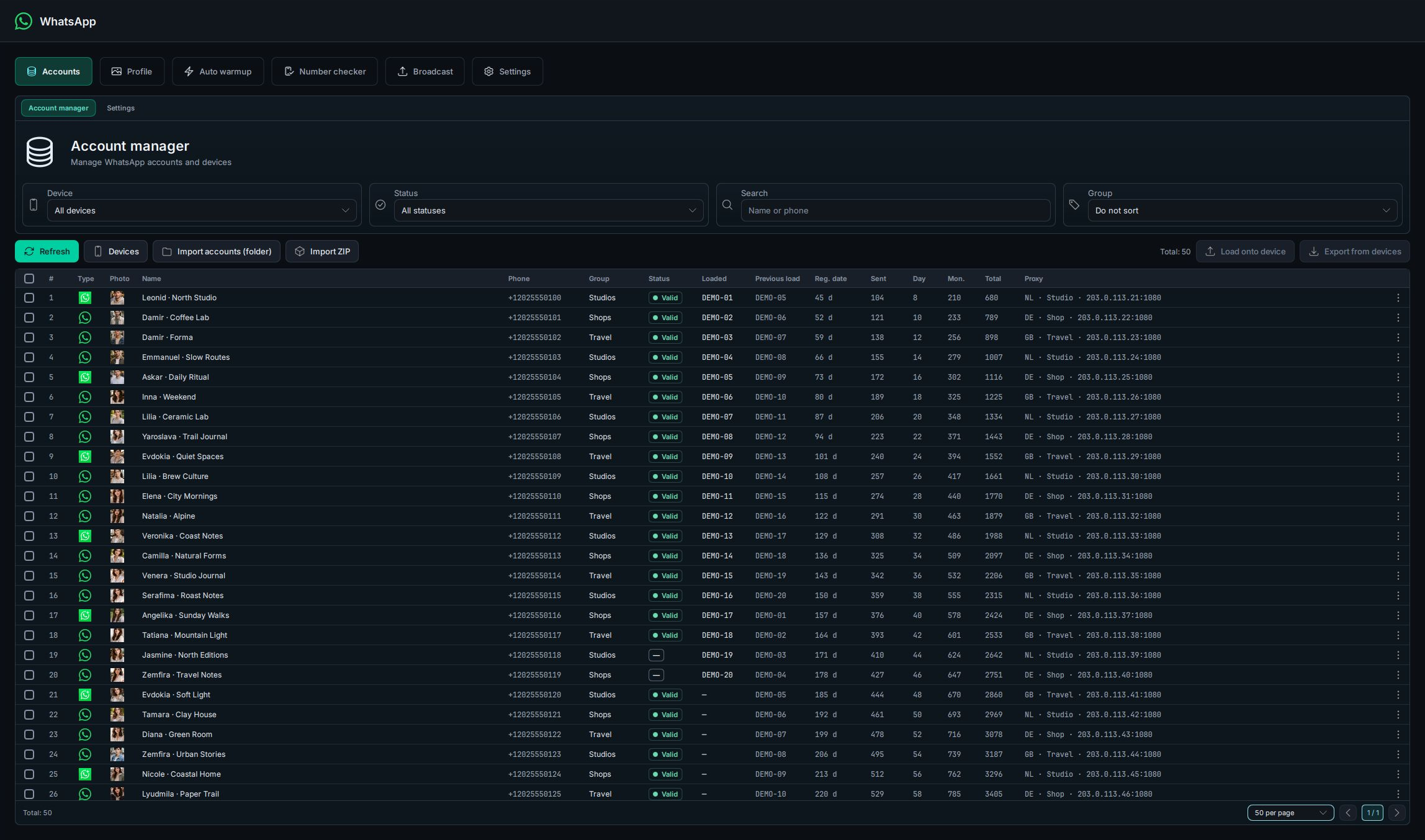This screenshot has width=1425, height=840.
Task: Open the row actions menu for Tatiana · Mountain Light
Action: click(1398, 635)
